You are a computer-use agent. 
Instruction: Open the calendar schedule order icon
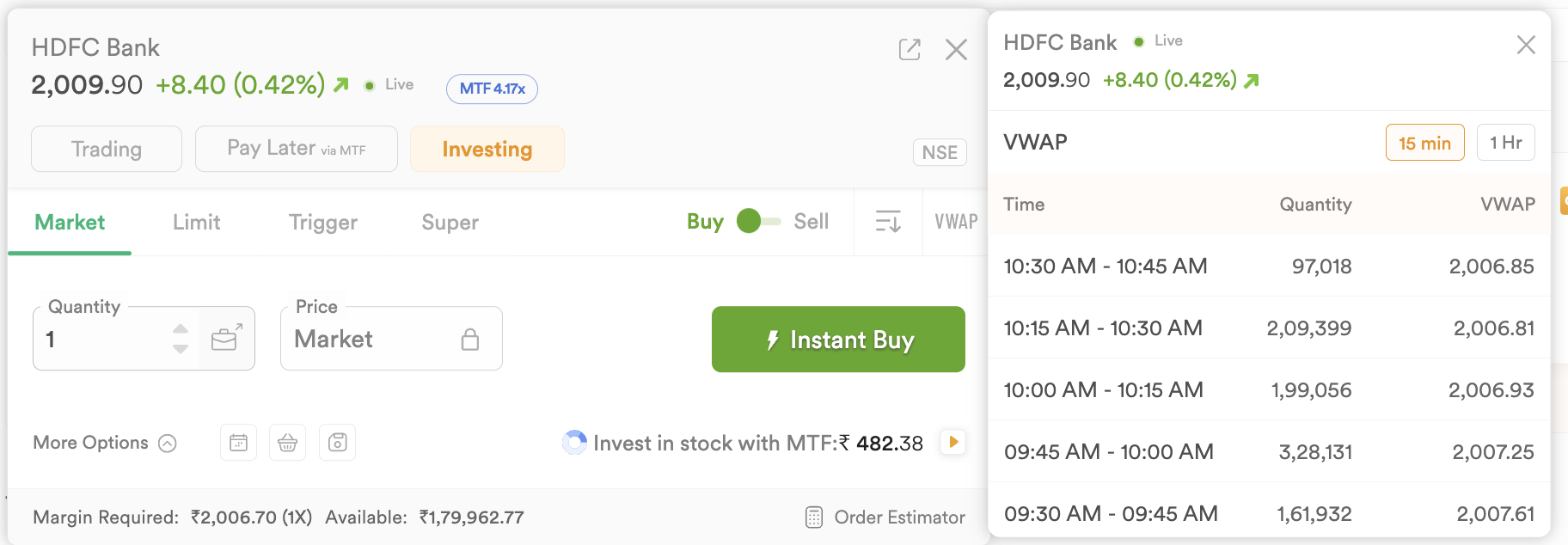click(239, 443)
